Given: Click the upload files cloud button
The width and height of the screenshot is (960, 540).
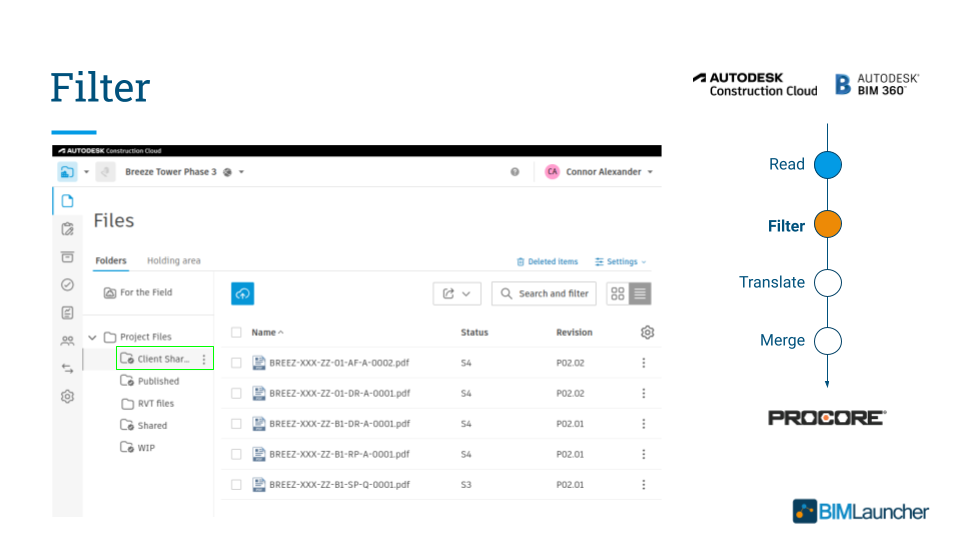Looking at the screenshot, I should pos(242,293).
